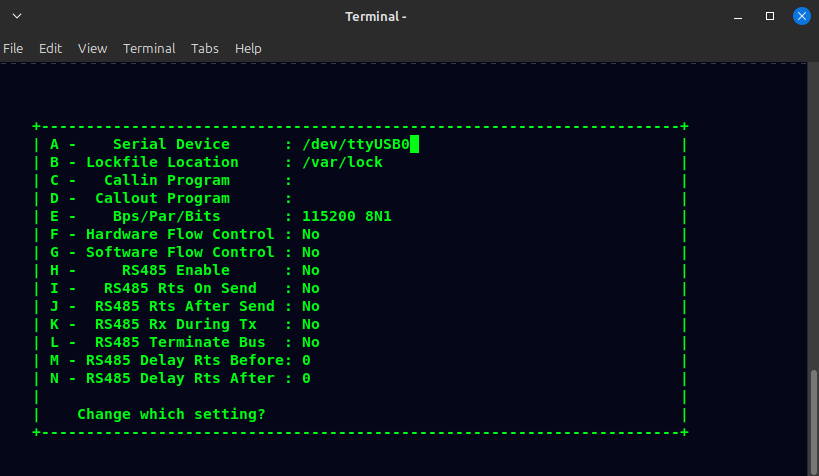Open the Help menu

click(248, 48)
